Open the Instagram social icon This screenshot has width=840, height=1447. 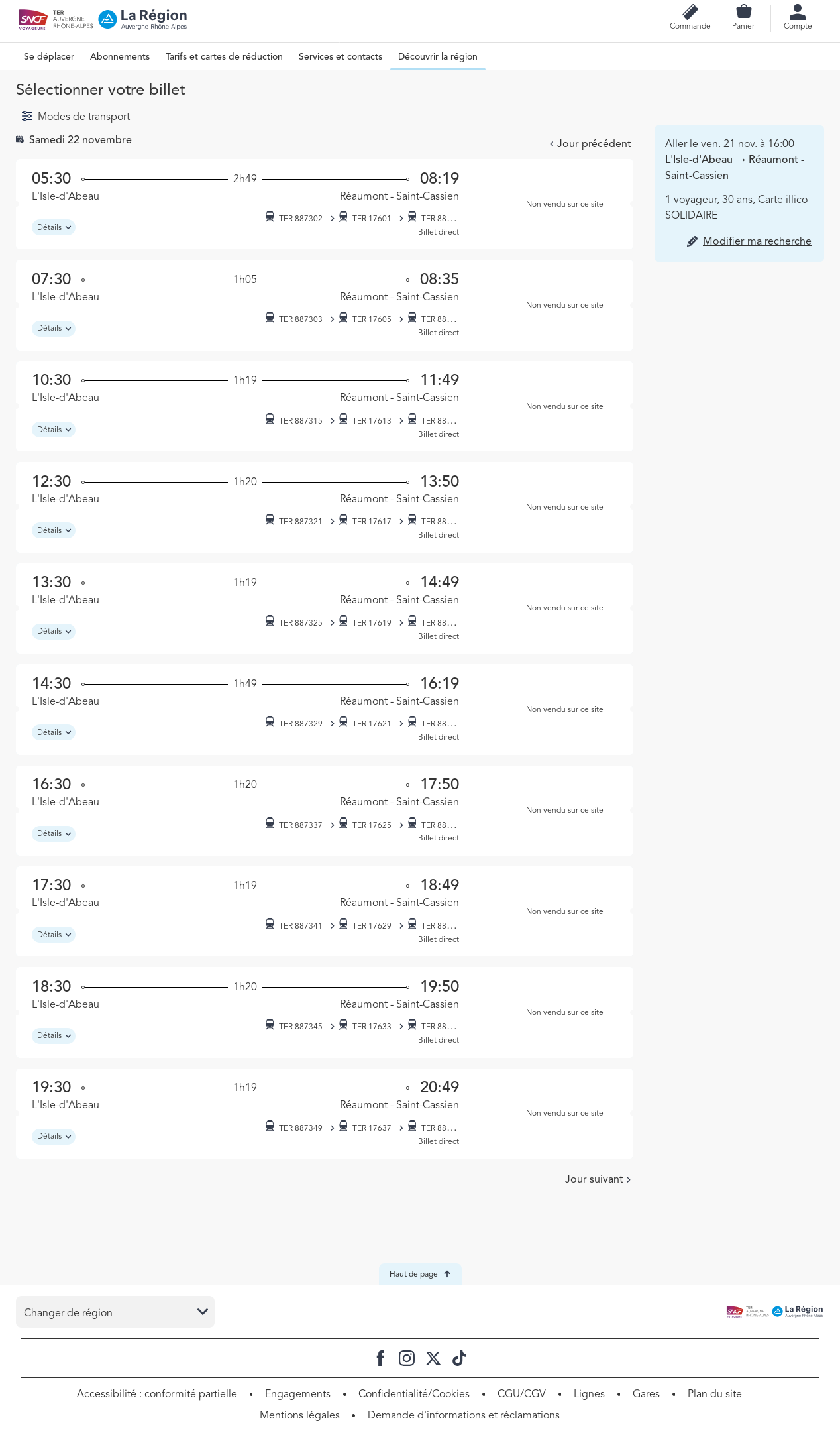click(407, 1358)
